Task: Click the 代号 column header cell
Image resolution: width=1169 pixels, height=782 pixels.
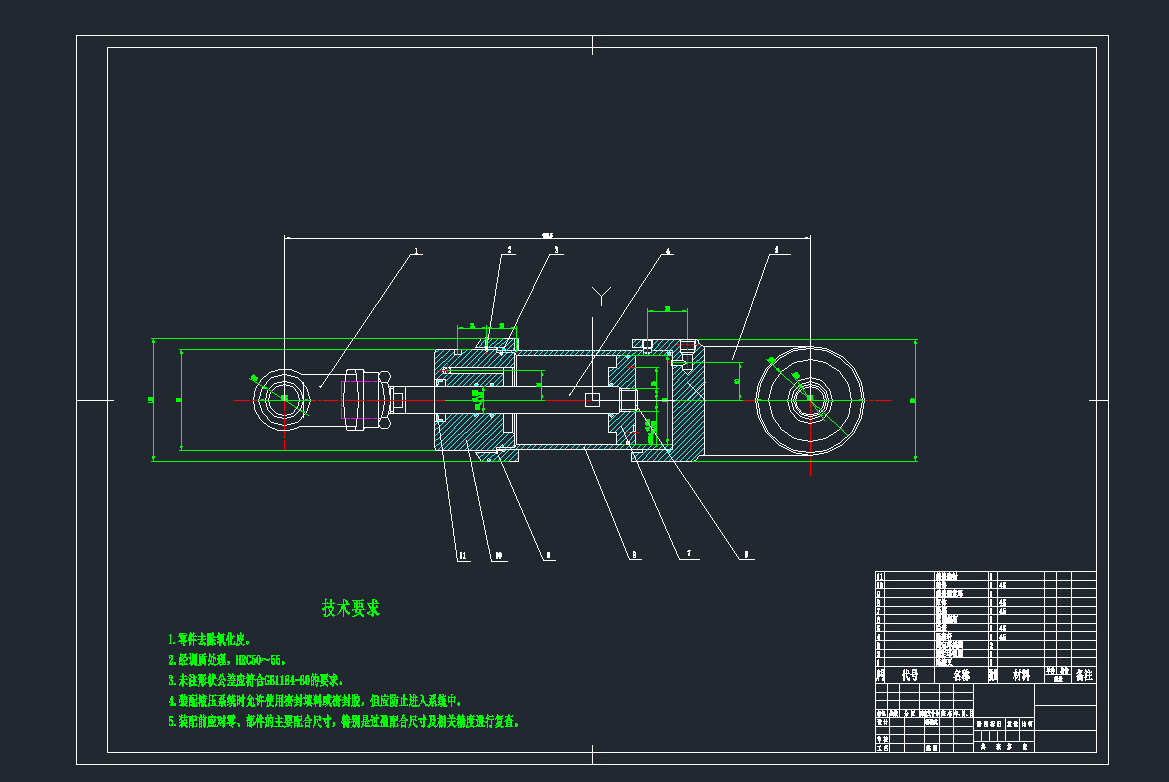Action: coord(908,674)
